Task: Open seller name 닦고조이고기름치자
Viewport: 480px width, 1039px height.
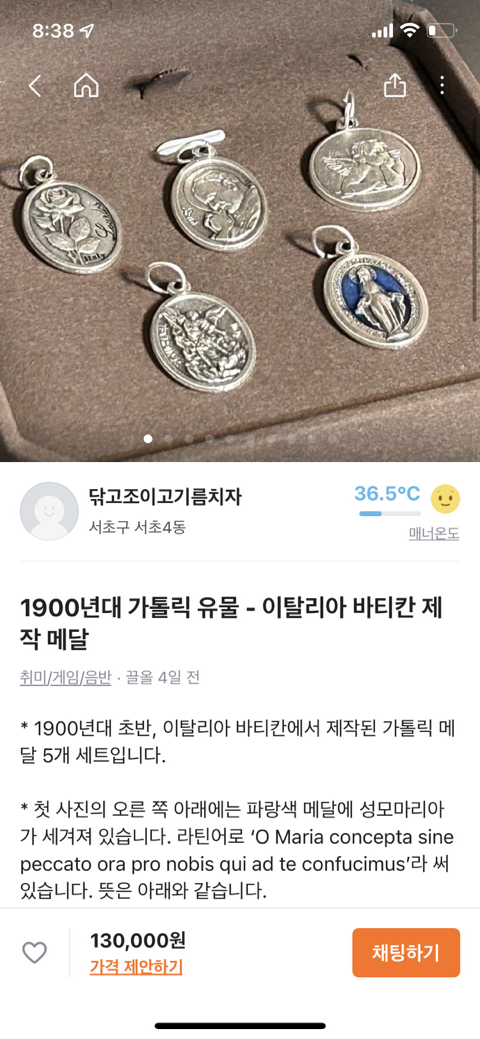Action: click(x=165, y=496)
